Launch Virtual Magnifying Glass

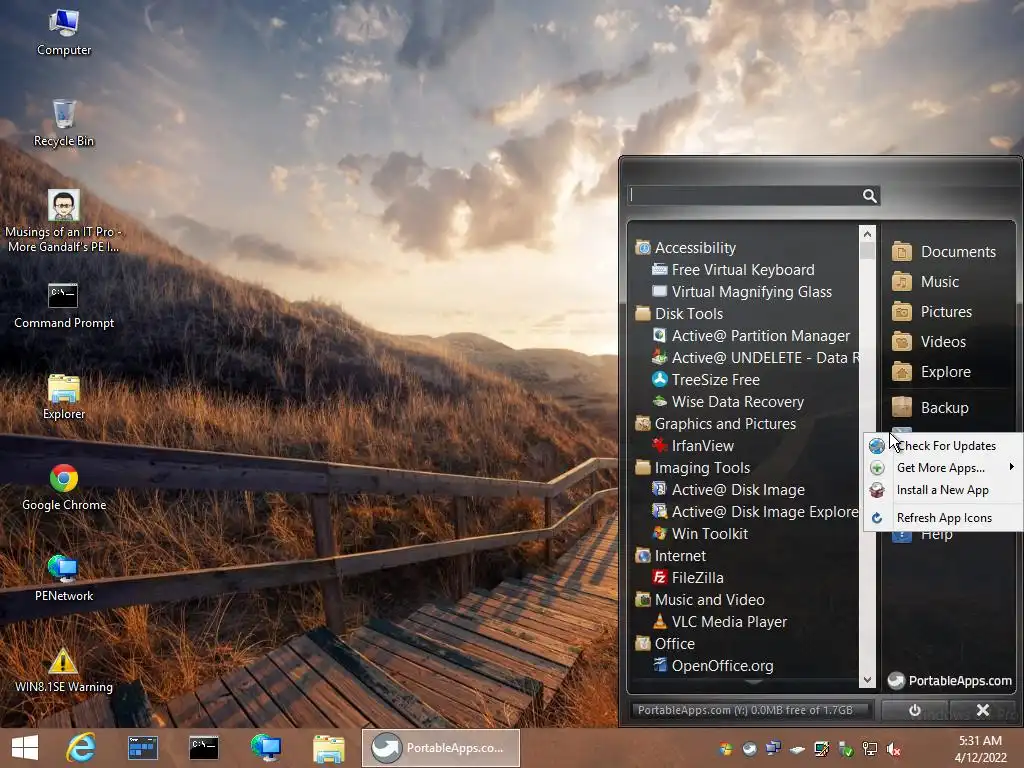click(741, 292)
